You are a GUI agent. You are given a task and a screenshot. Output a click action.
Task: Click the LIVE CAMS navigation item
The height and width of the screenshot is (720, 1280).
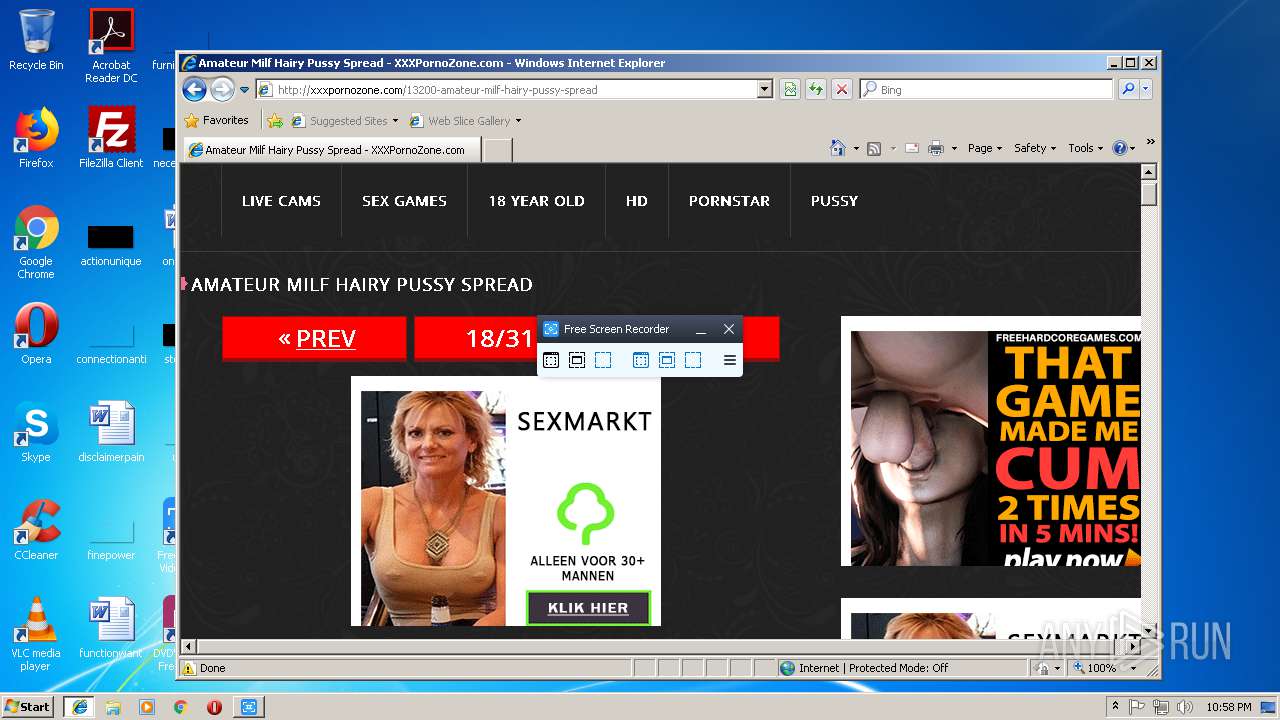[281, 201]
